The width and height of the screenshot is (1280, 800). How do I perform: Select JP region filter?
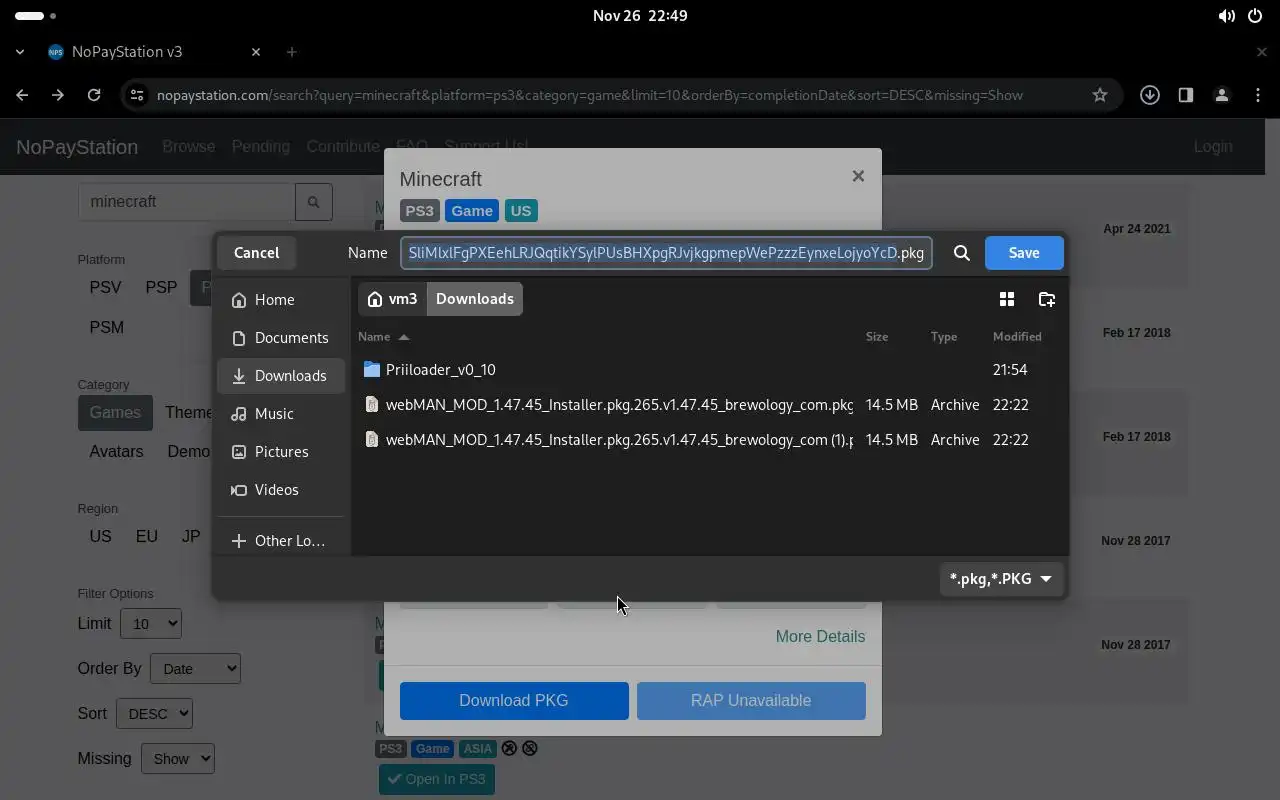pos(191,537)
